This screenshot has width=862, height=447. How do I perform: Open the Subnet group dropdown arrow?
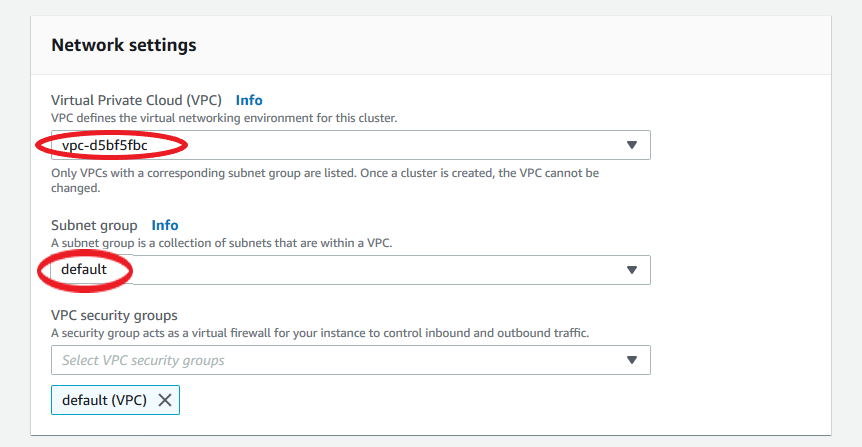point(631,270)
